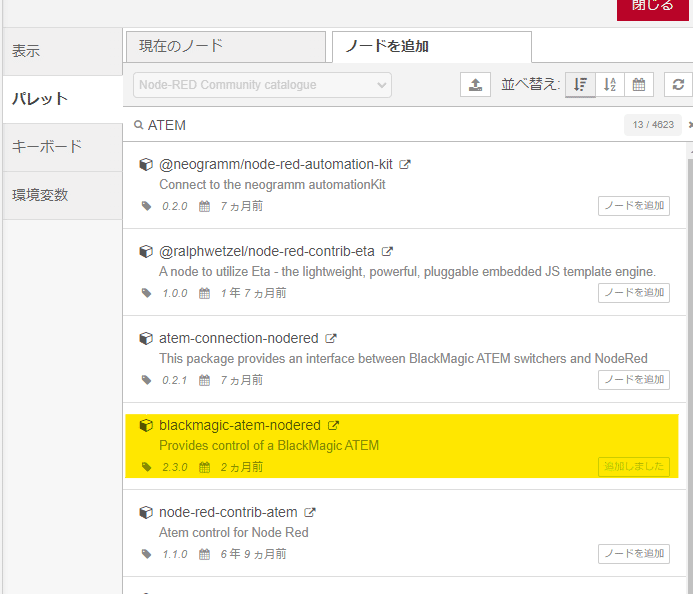Click the node-red-contrib-atem package name
This screenshot has width=693, height=594.
[x=228, y=512]
